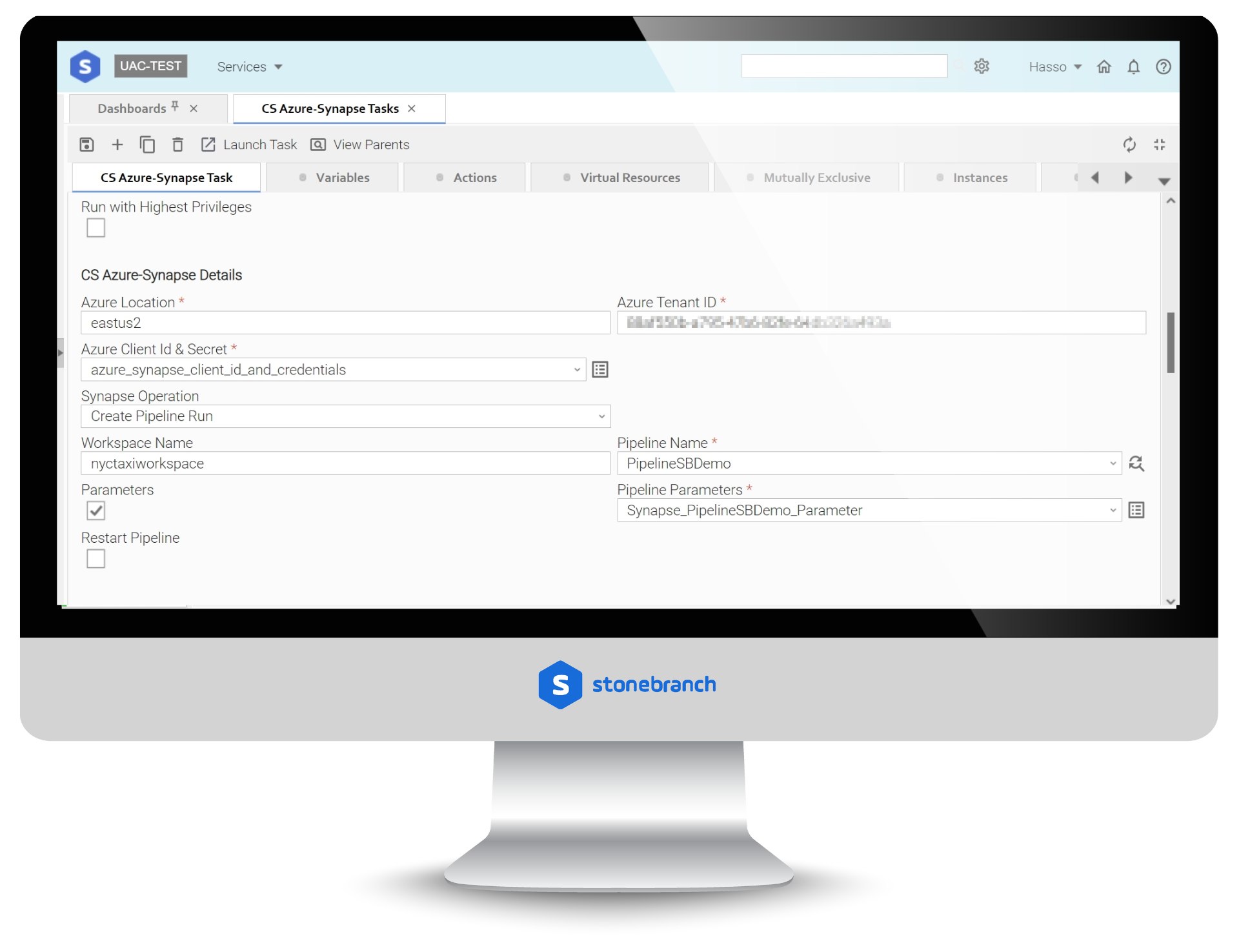This screenshot has height=952, width=1239.
Task: Open credentials details icon beside Client Id
Action: (600, 370)
